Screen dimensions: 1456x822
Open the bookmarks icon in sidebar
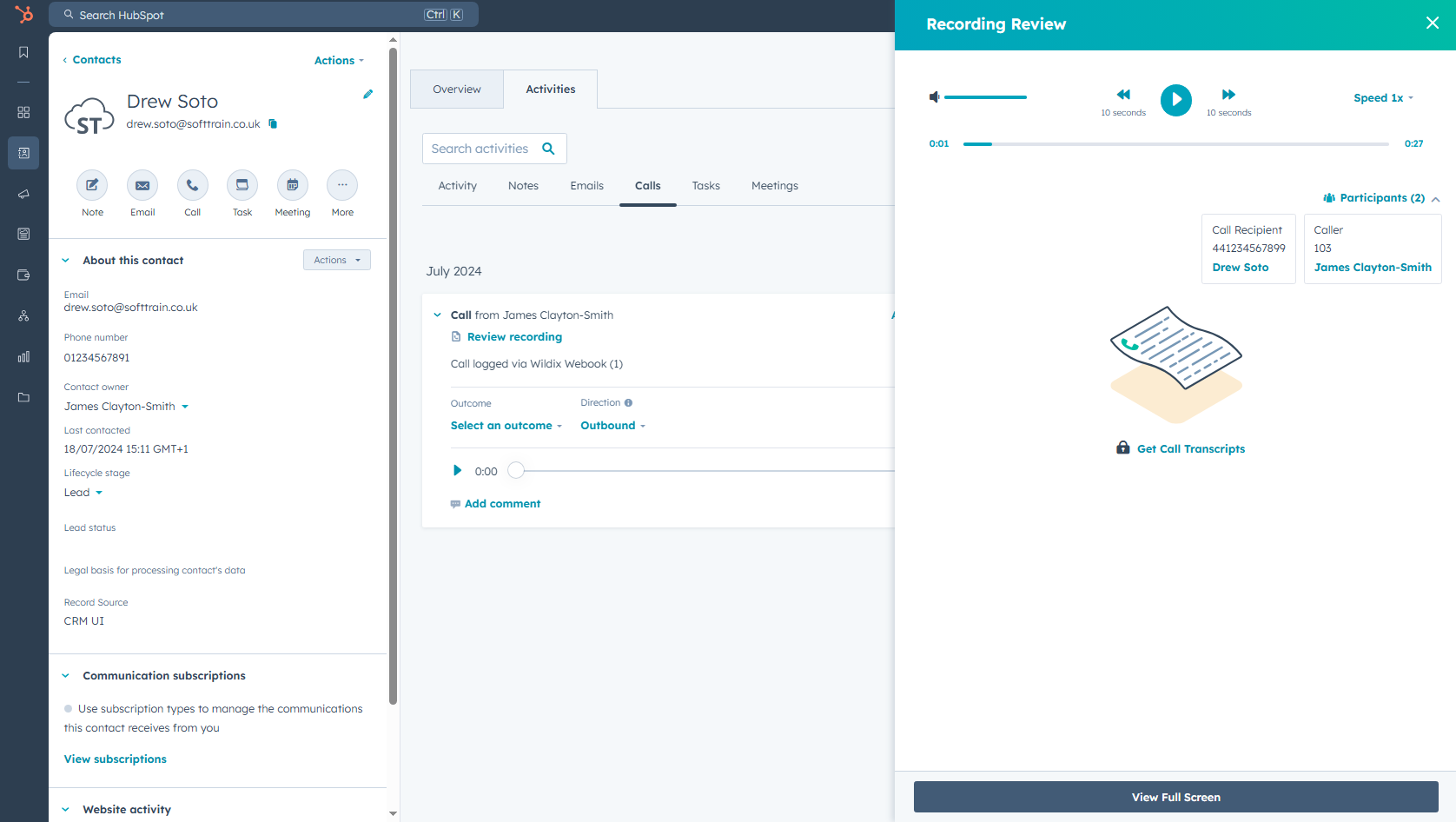click(23, 52)
